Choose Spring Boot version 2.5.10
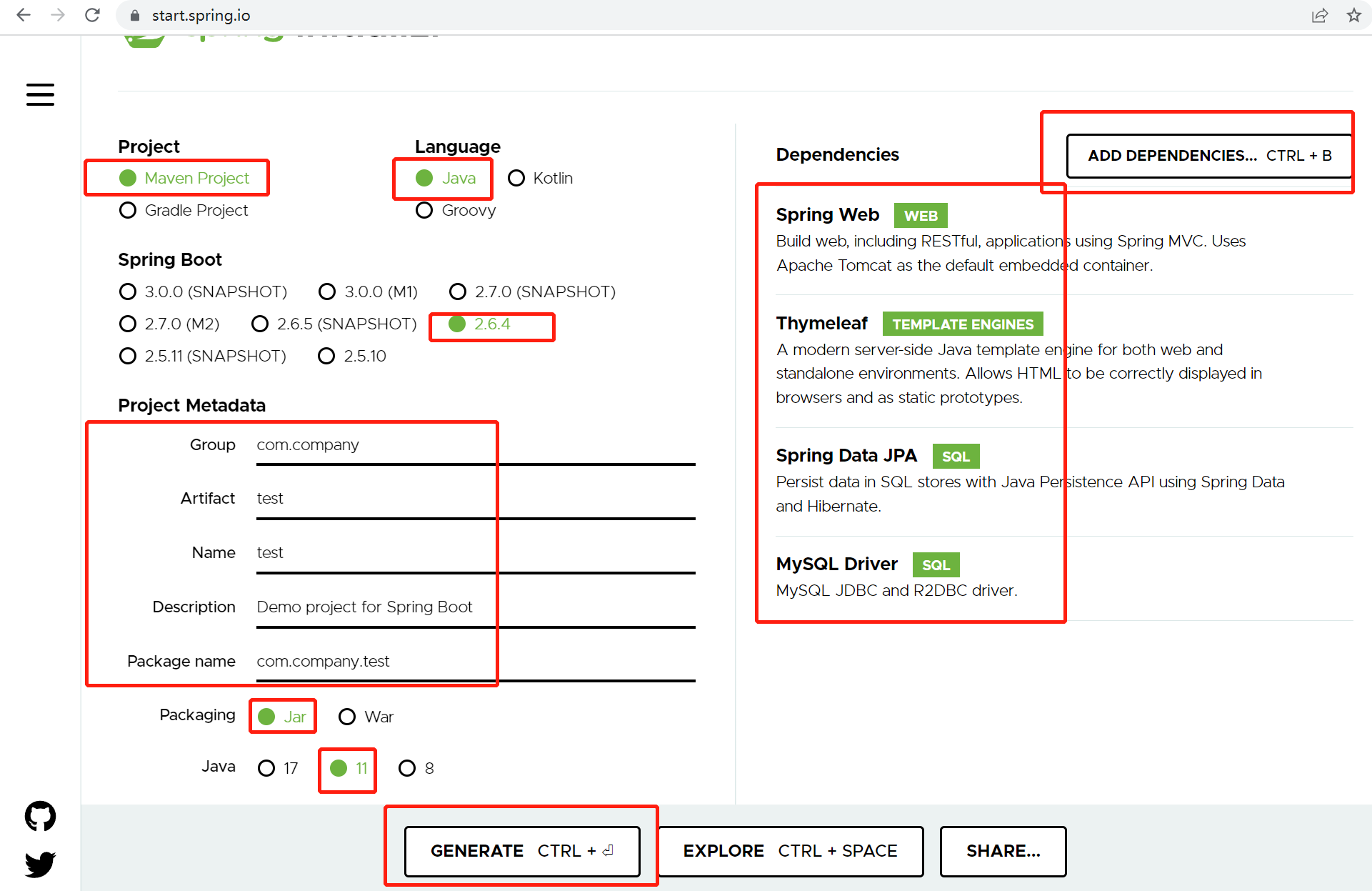This screenshot has height=891, width=1372. tap(326, 356)
